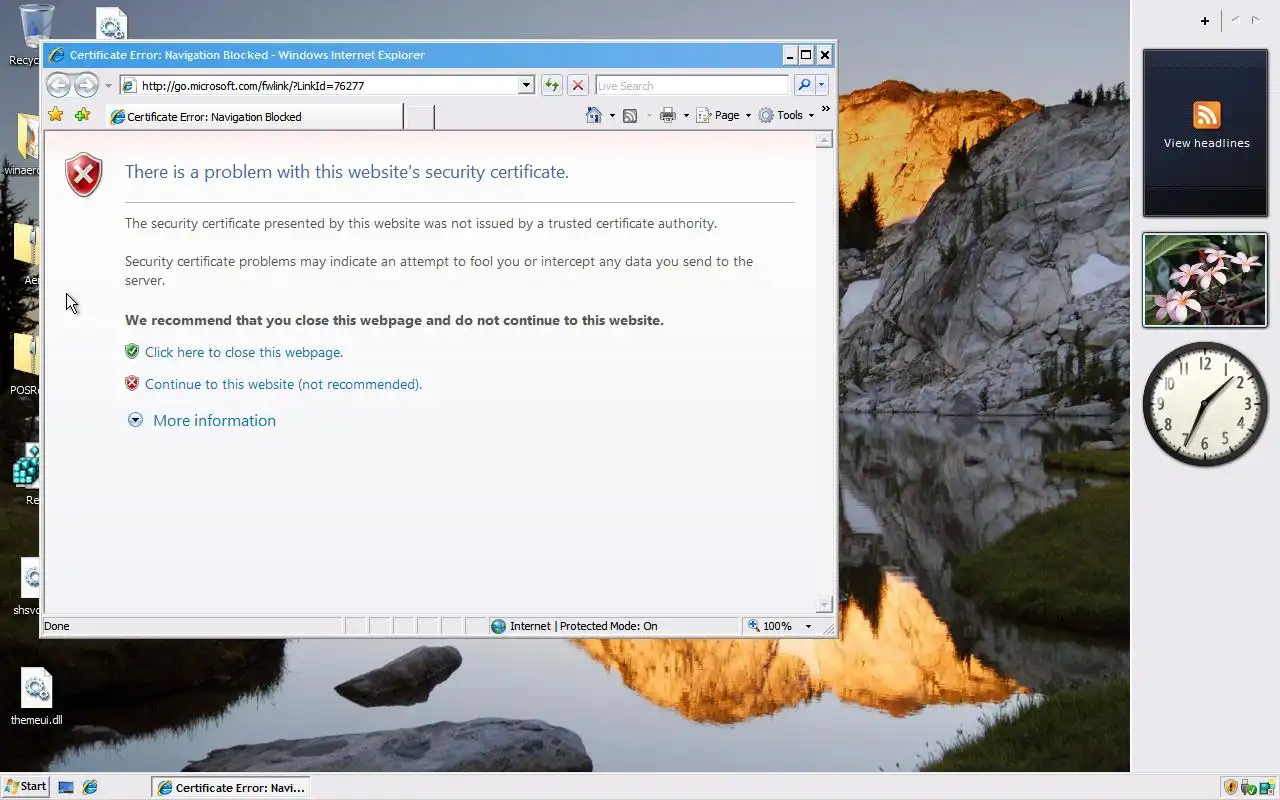Click the RSS Feeds toolbar icon
Screen dimensions: 1280x800
click(x=630, y=116)
